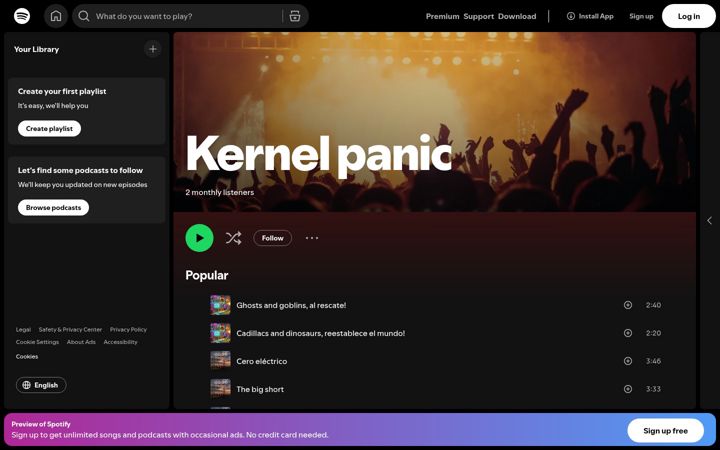The image size is (720, 450).
Task: Play Kernel panic with green play button
Action: 199,238
